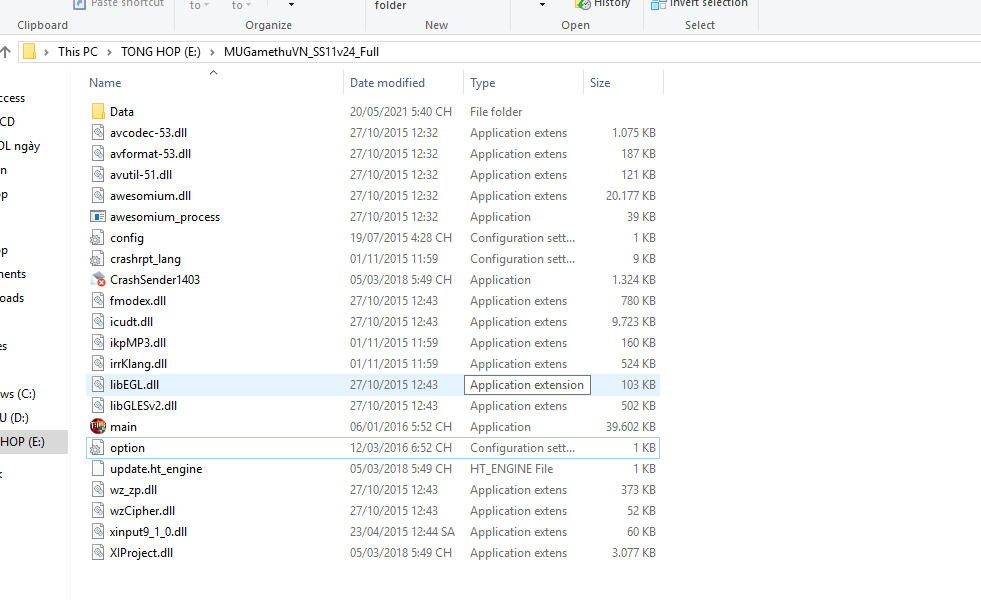
Task: Click the CrashSender1403 application icon
Action: click(x=98, y=280)
